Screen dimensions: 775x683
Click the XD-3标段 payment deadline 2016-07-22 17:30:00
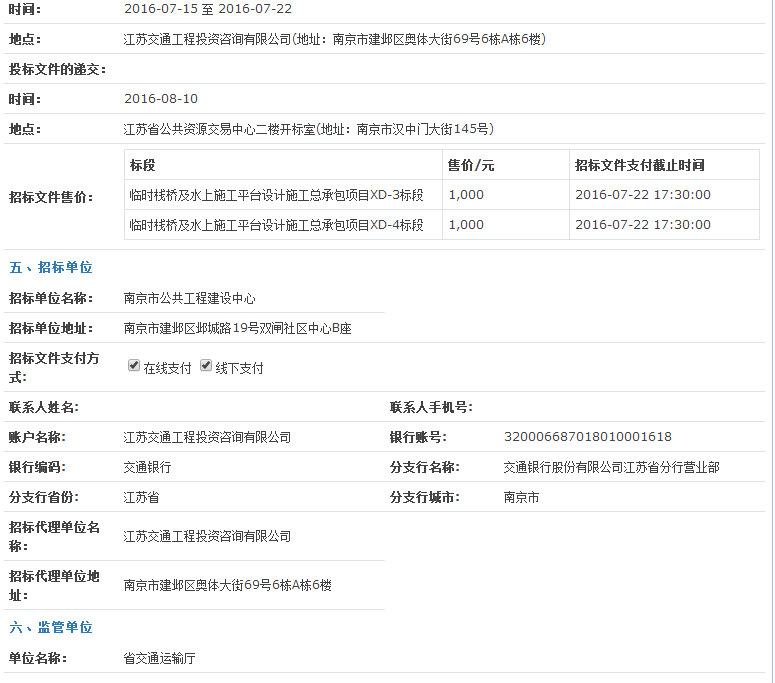click(x=643, y=195)
